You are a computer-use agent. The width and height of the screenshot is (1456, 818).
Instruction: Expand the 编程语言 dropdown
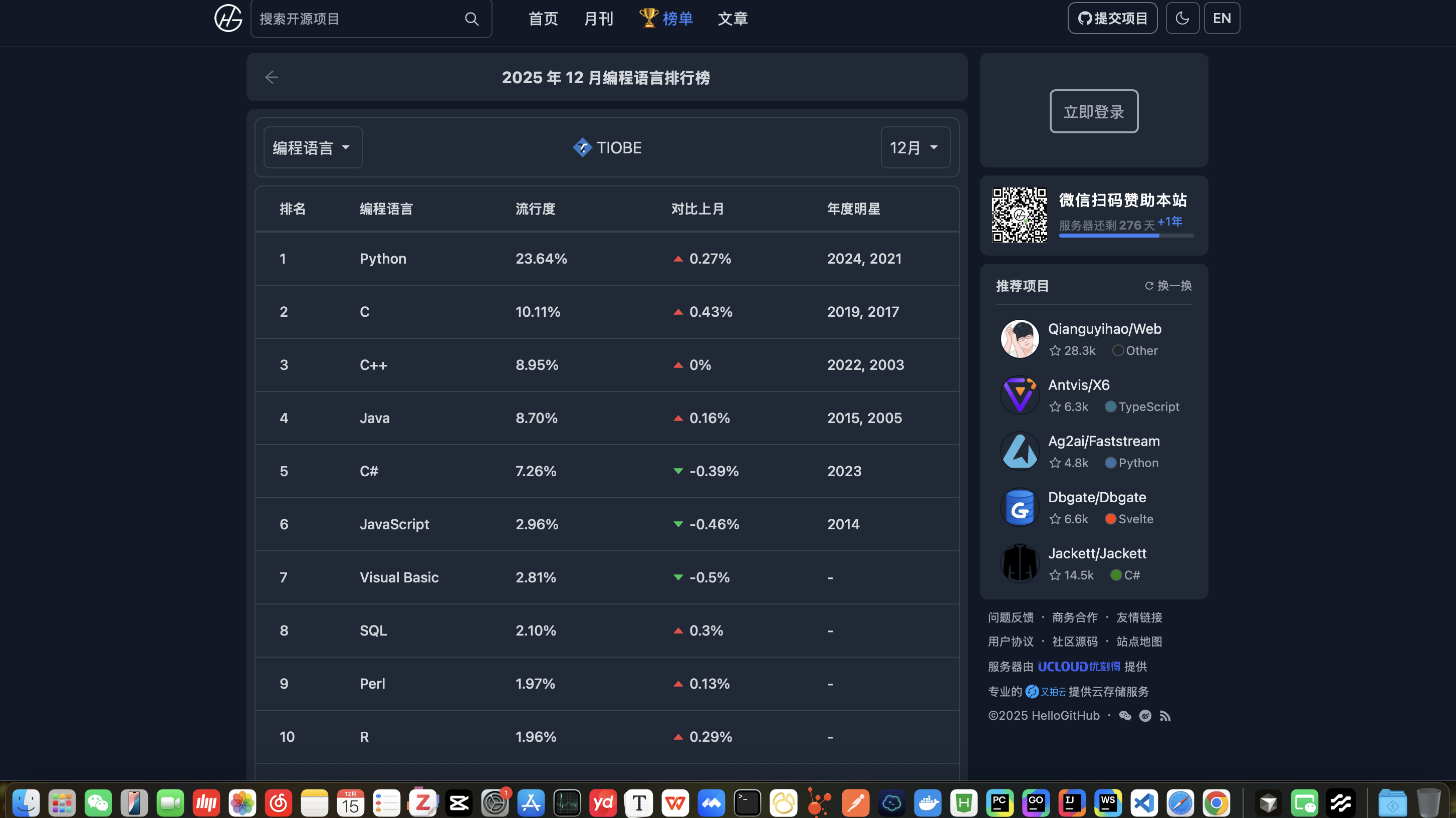tap(313, 147)
